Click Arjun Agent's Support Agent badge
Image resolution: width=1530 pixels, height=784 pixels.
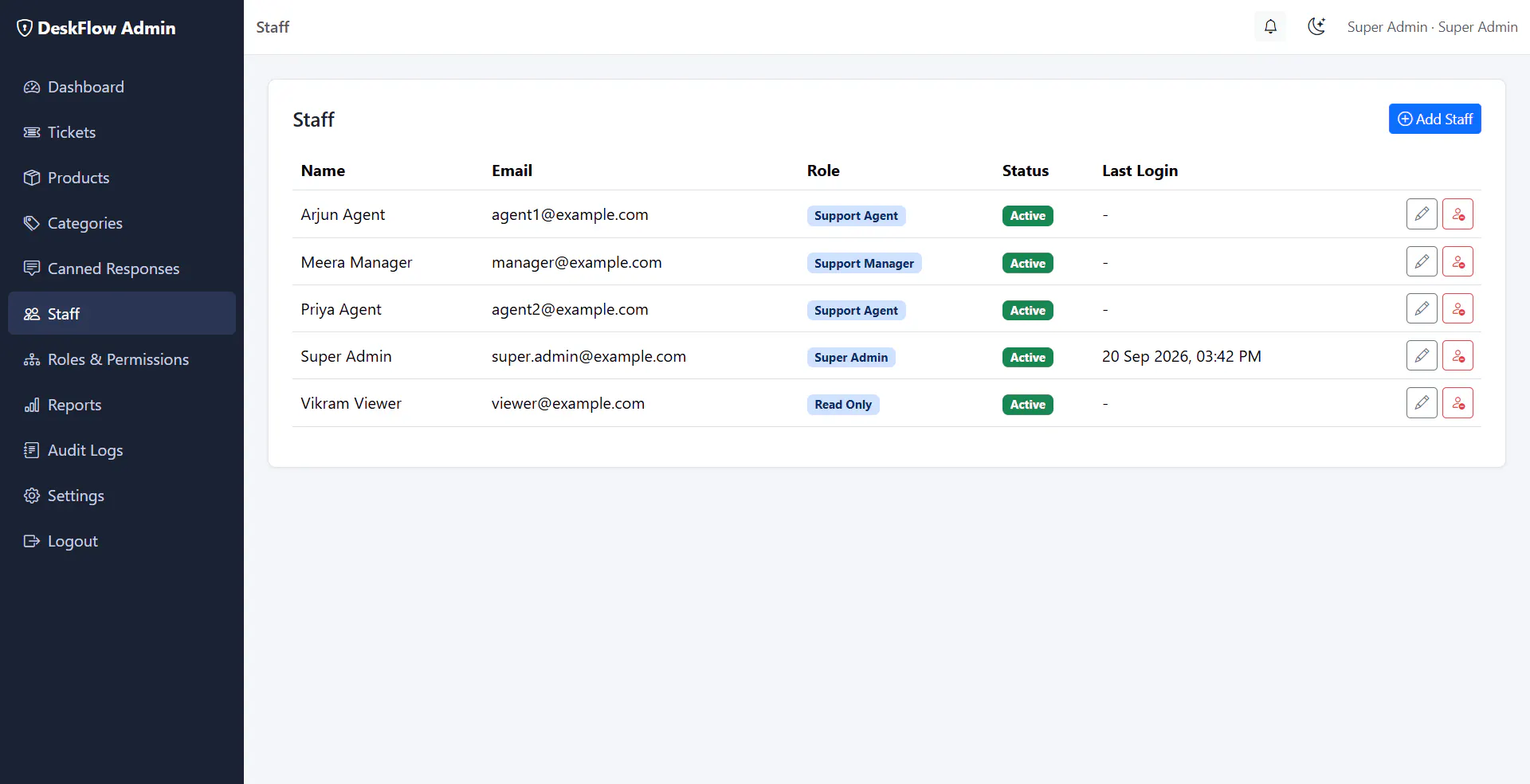point(856,215)
